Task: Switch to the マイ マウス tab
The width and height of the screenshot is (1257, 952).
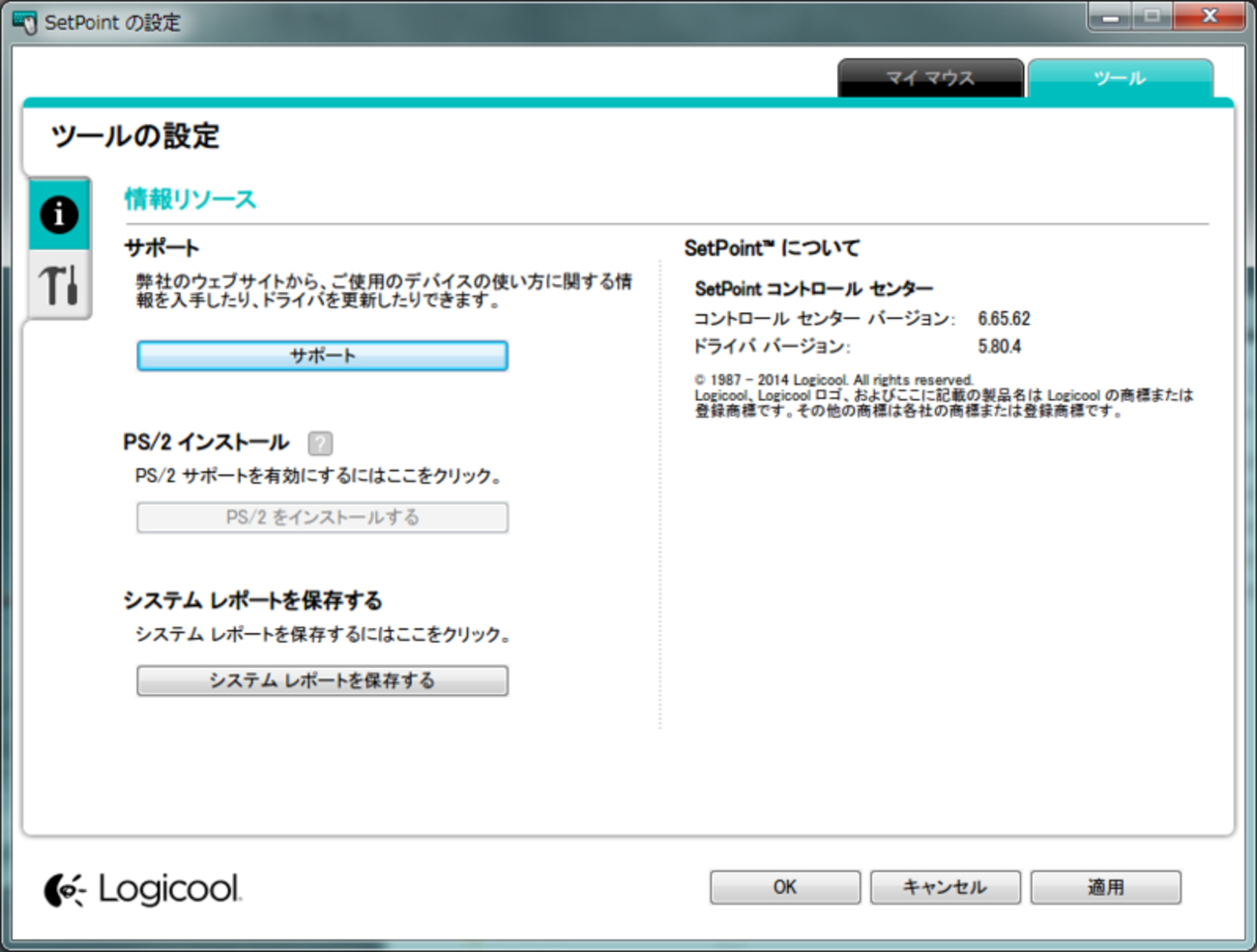Action: 929,78
